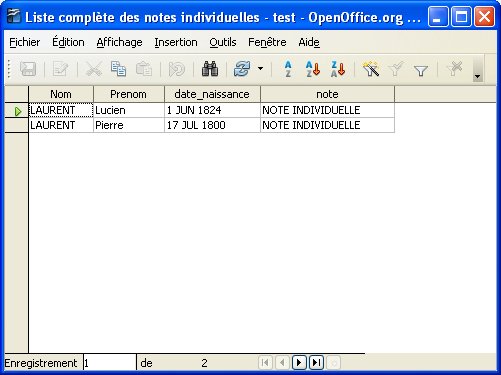Open the Fenêtre menu

267,42
